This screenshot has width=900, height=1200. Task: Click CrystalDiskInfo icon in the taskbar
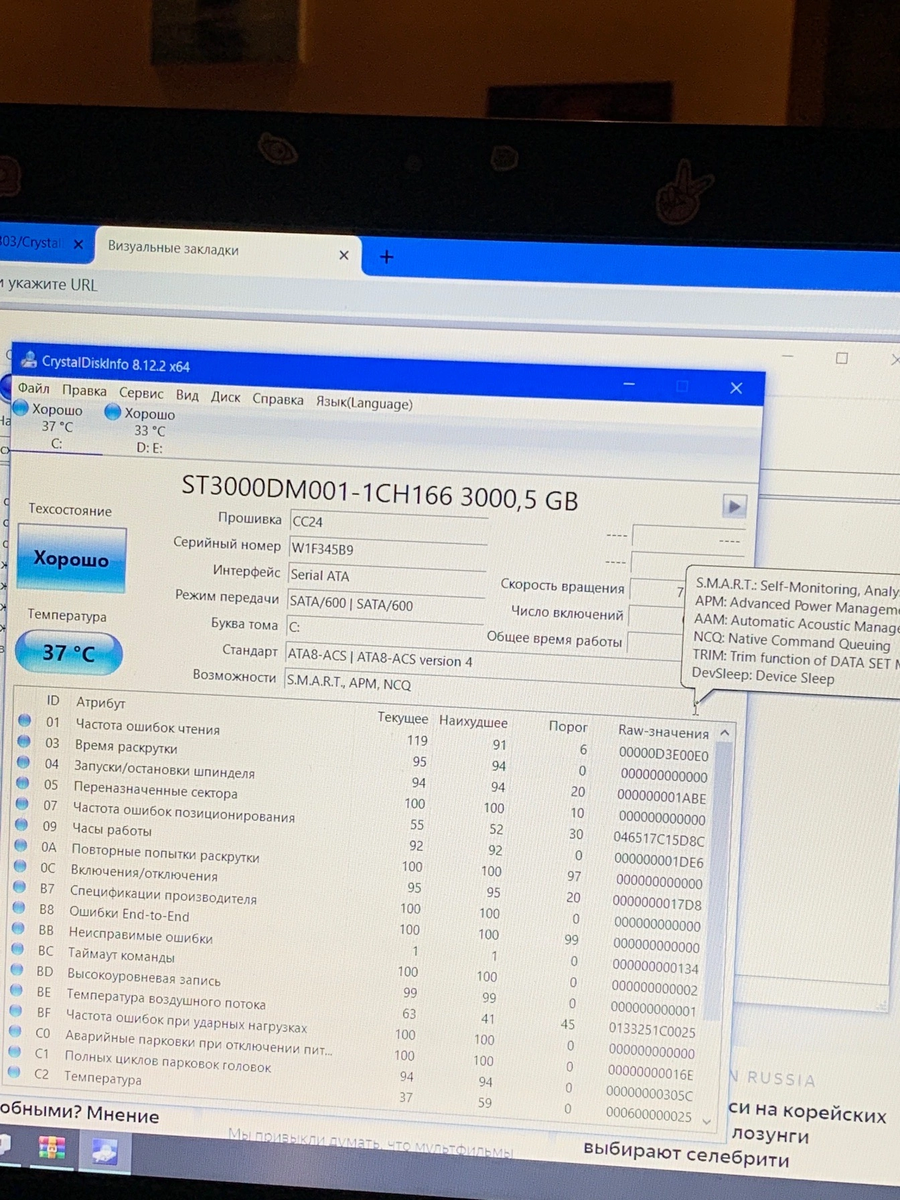point(104,1151)
